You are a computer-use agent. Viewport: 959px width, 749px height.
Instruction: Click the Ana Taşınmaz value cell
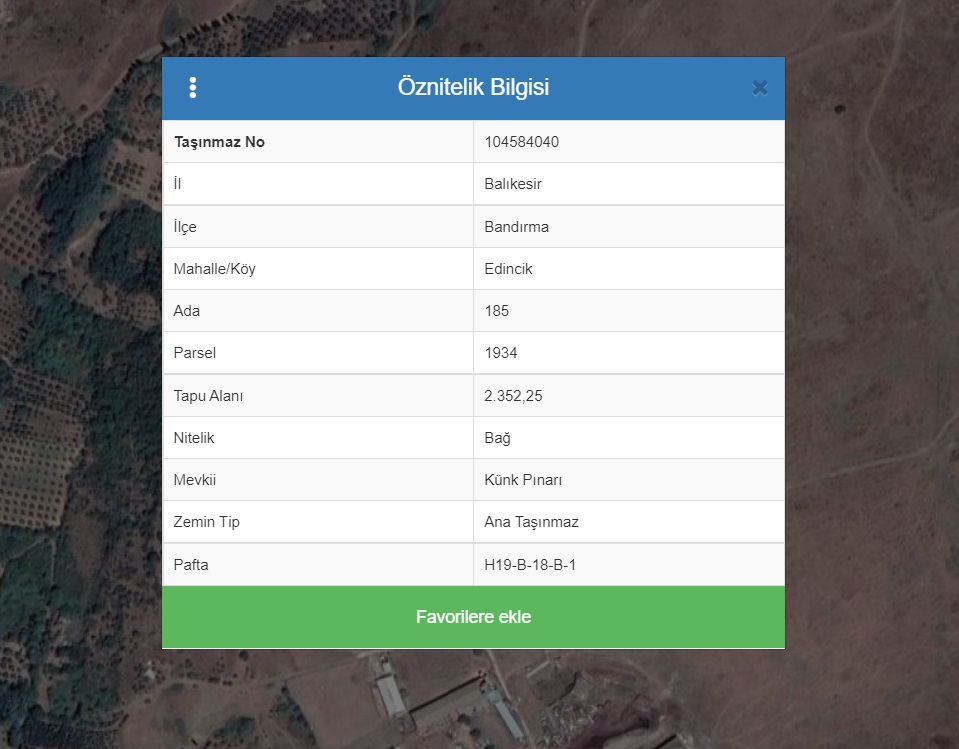pyautogui.click(x=531, y=522)
